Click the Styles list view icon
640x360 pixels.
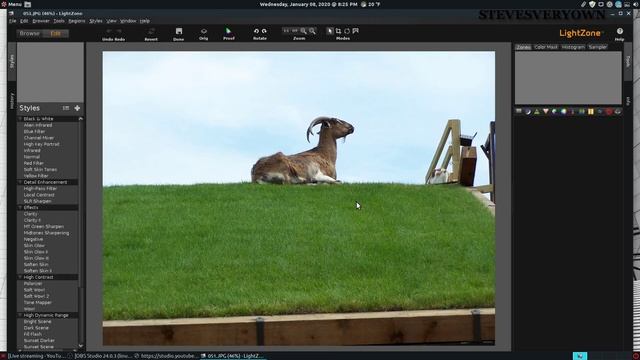click(66, 108)
